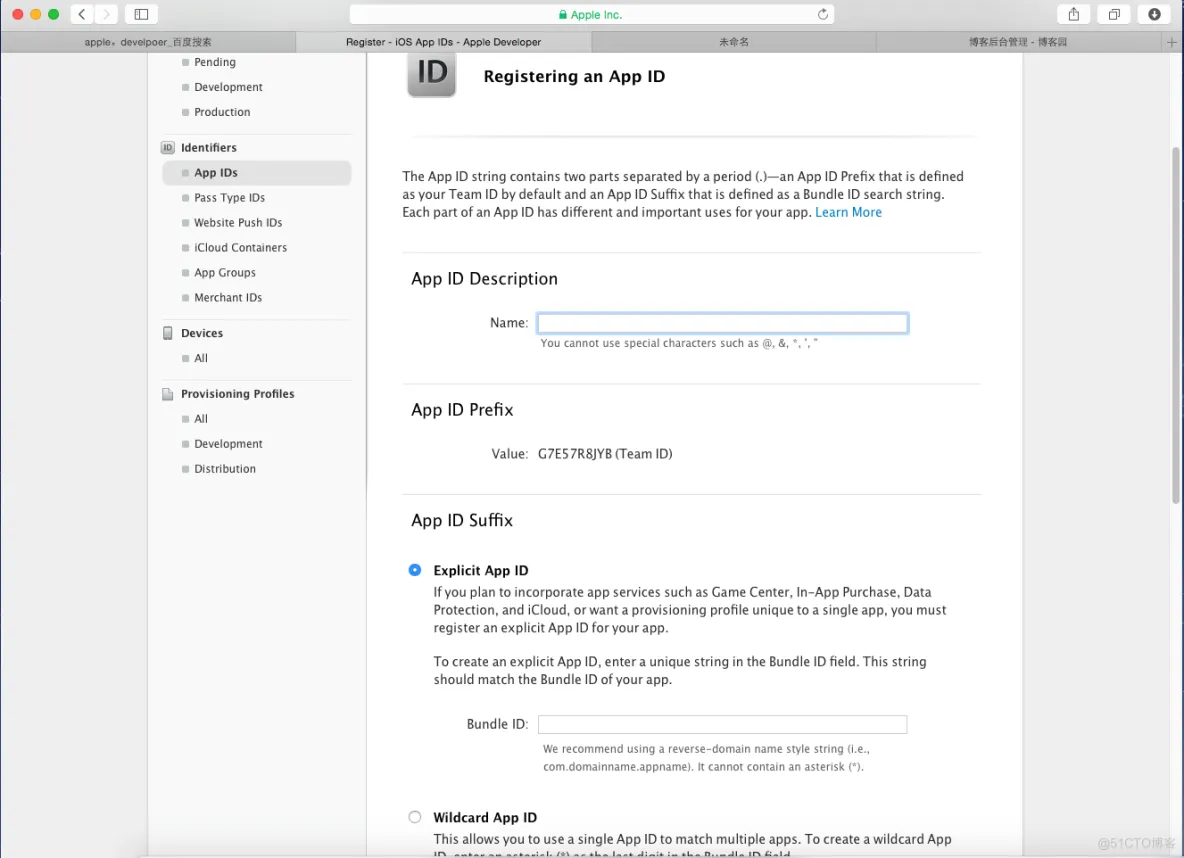Open Pending in the sidebar

(x=214, y=62)
